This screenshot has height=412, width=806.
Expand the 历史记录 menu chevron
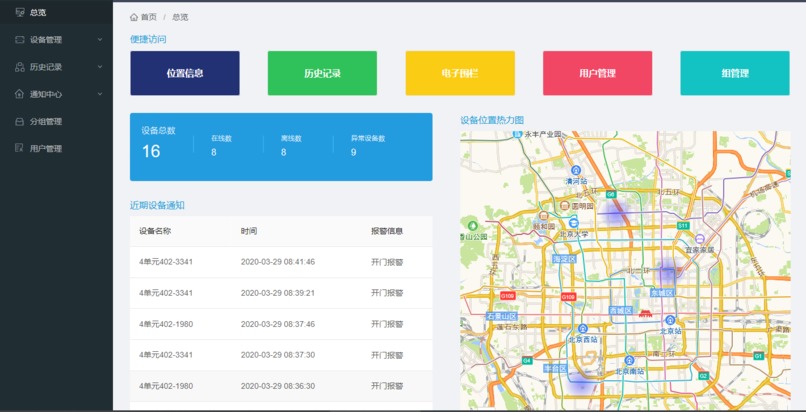point(100,67)
